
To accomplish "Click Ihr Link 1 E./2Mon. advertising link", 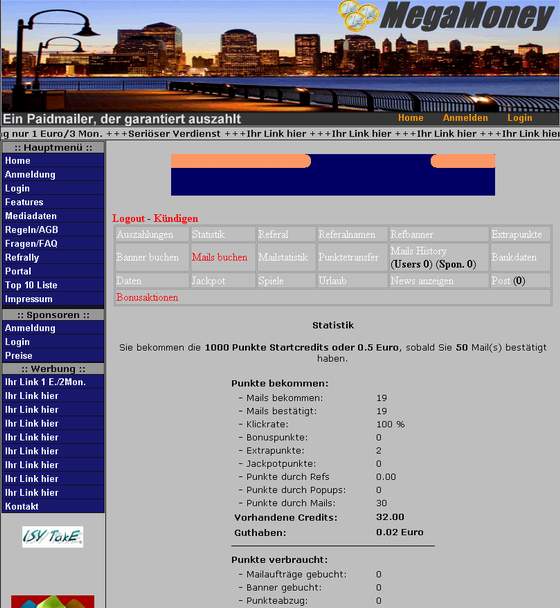I will (x=45, y=382).
